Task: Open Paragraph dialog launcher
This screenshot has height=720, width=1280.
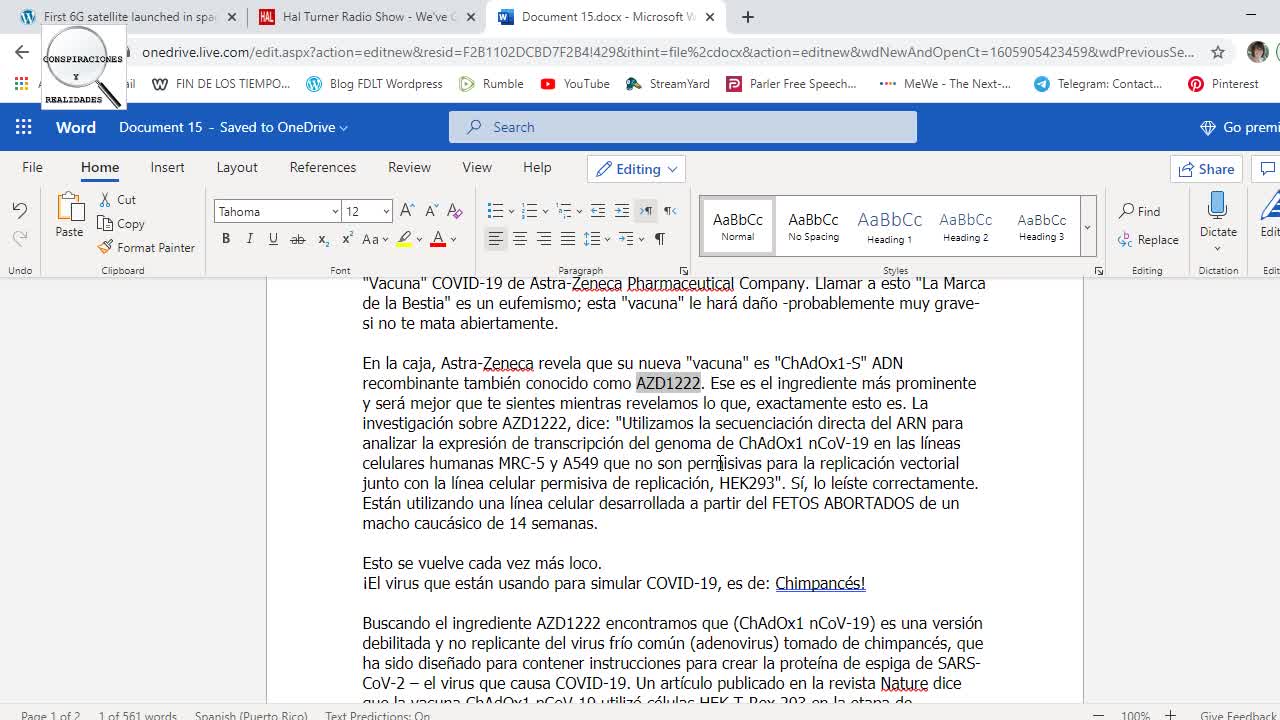Action: click(684, 271)
